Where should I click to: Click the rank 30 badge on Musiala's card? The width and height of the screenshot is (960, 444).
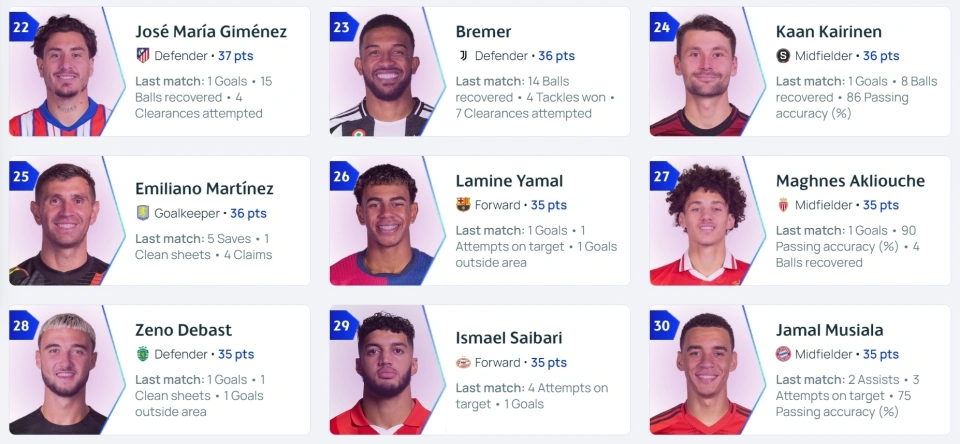pos(663,325)
